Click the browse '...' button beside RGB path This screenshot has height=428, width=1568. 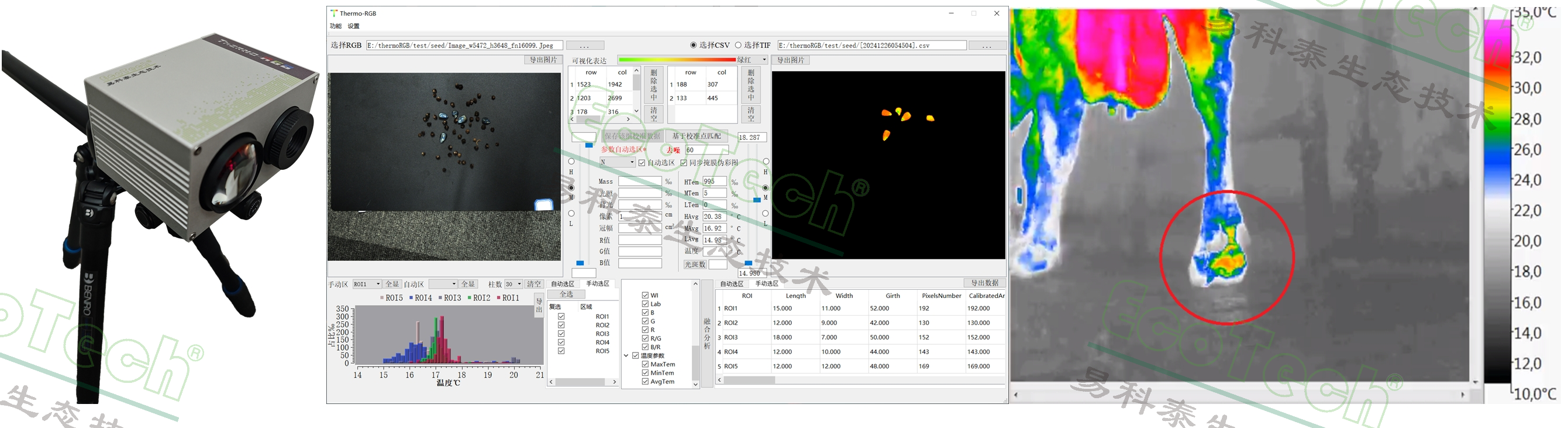584,46
